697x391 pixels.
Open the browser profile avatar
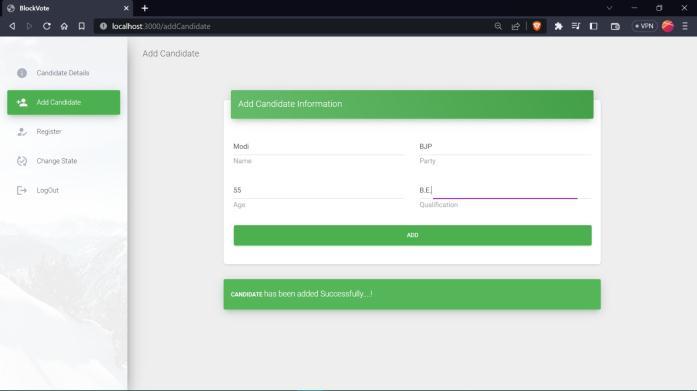668,26
